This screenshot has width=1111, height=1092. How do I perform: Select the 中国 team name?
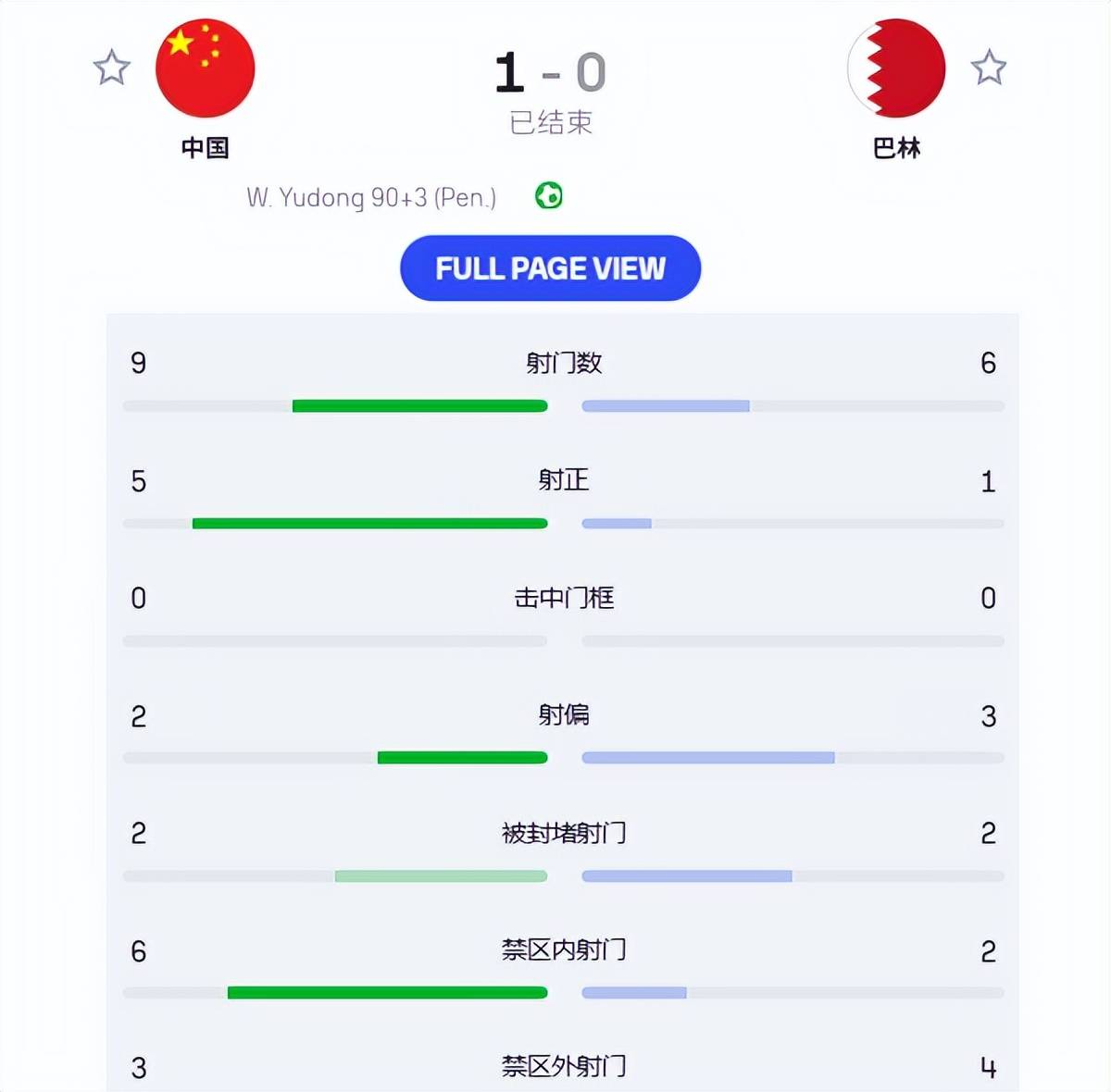pos(205,148)
